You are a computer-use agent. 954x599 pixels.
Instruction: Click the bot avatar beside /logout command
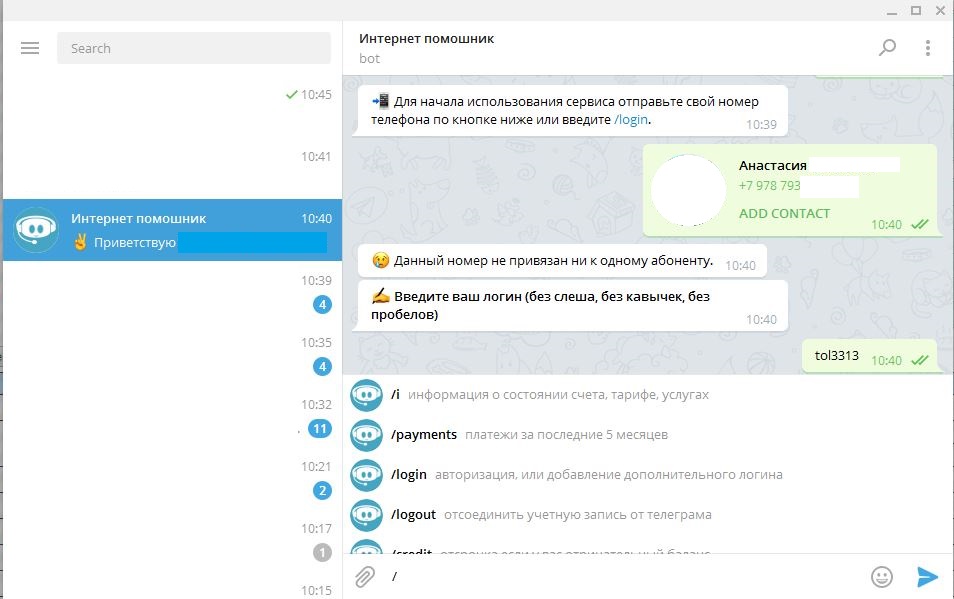366,516
